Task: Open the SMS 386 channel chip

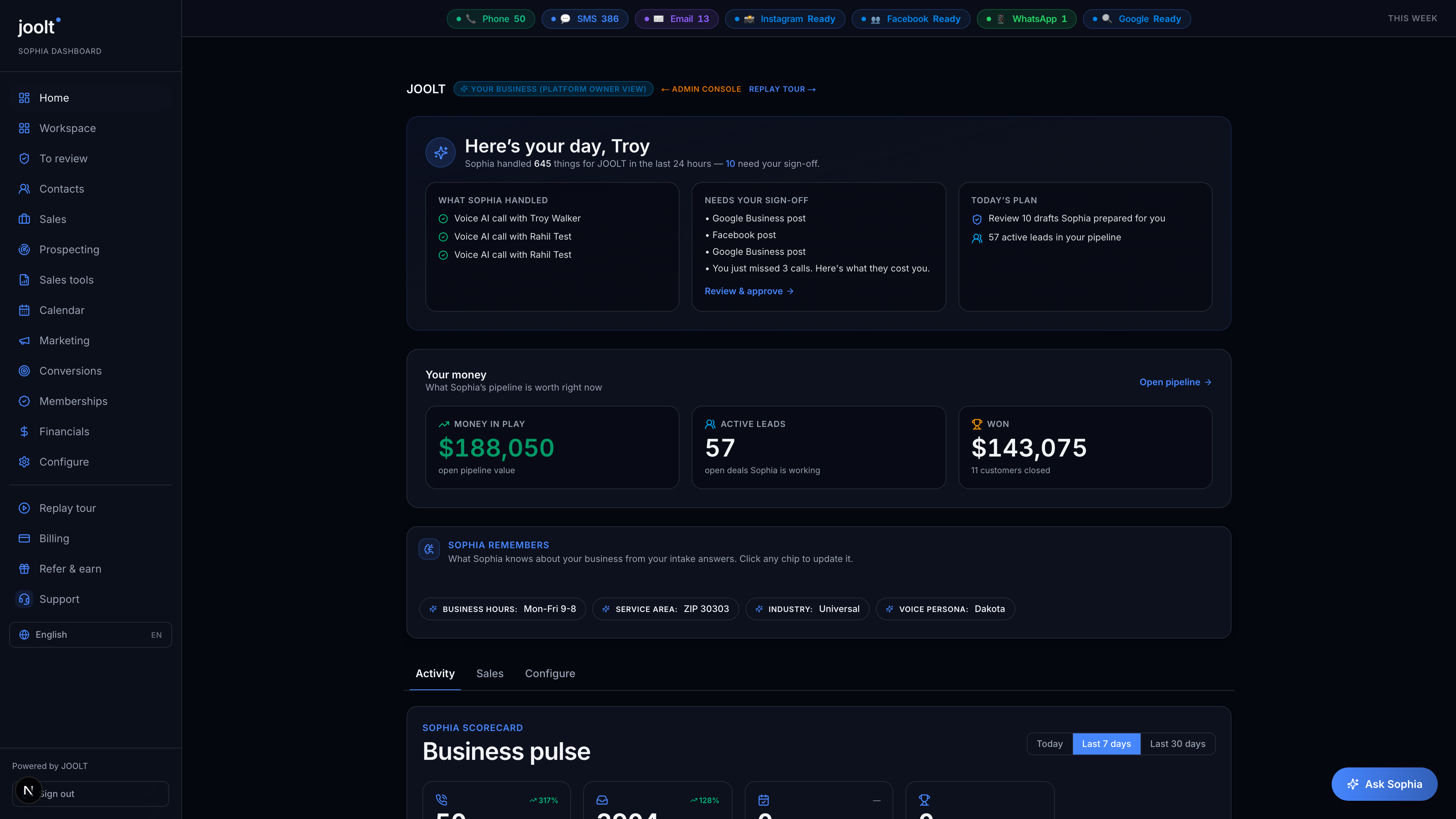Action: (x=584, y=19)
